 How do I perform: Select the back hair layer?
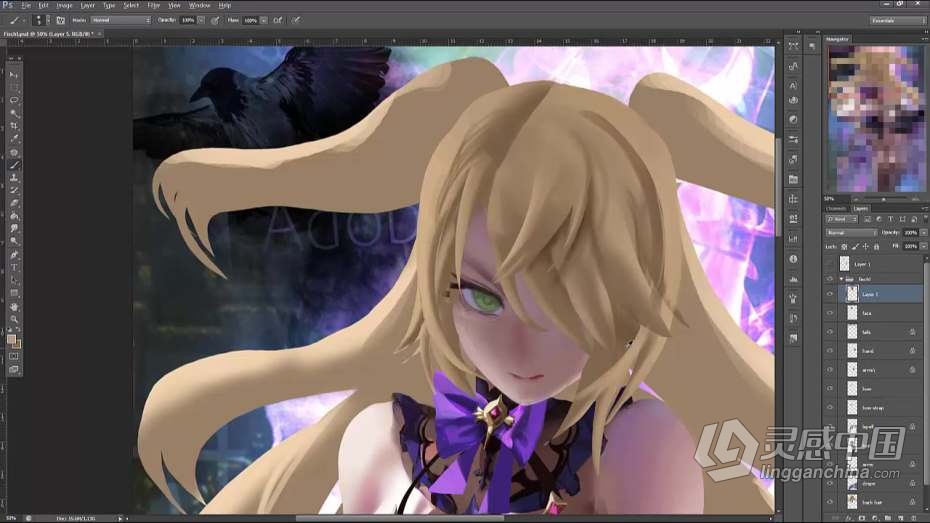(x=872, y=501)
